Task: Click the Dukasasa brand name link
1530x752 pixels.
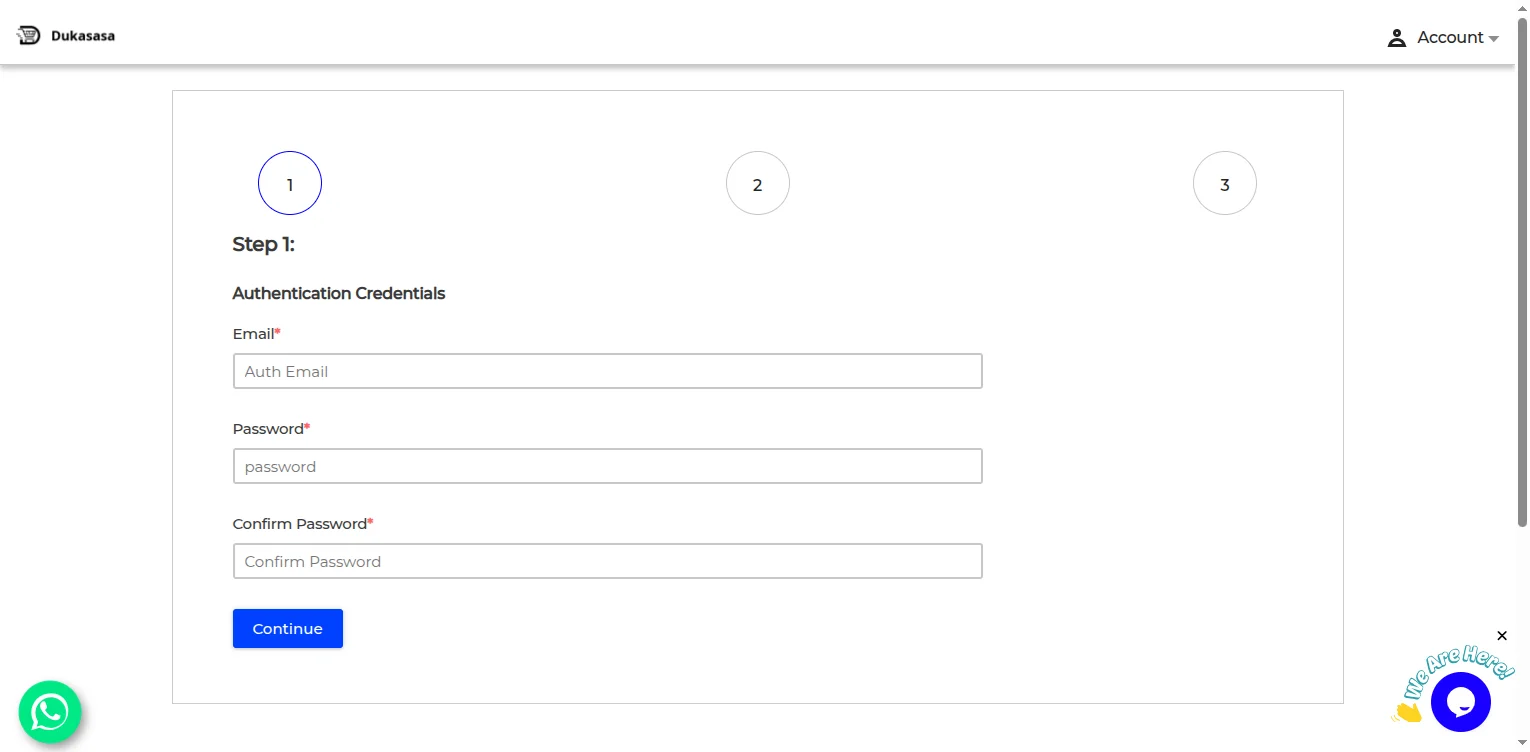Action: coord(83,36)
